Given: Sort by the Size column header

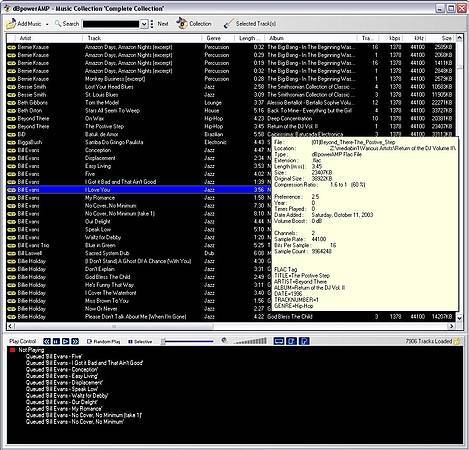Looking at the screenshot, I should click(441, 38).
